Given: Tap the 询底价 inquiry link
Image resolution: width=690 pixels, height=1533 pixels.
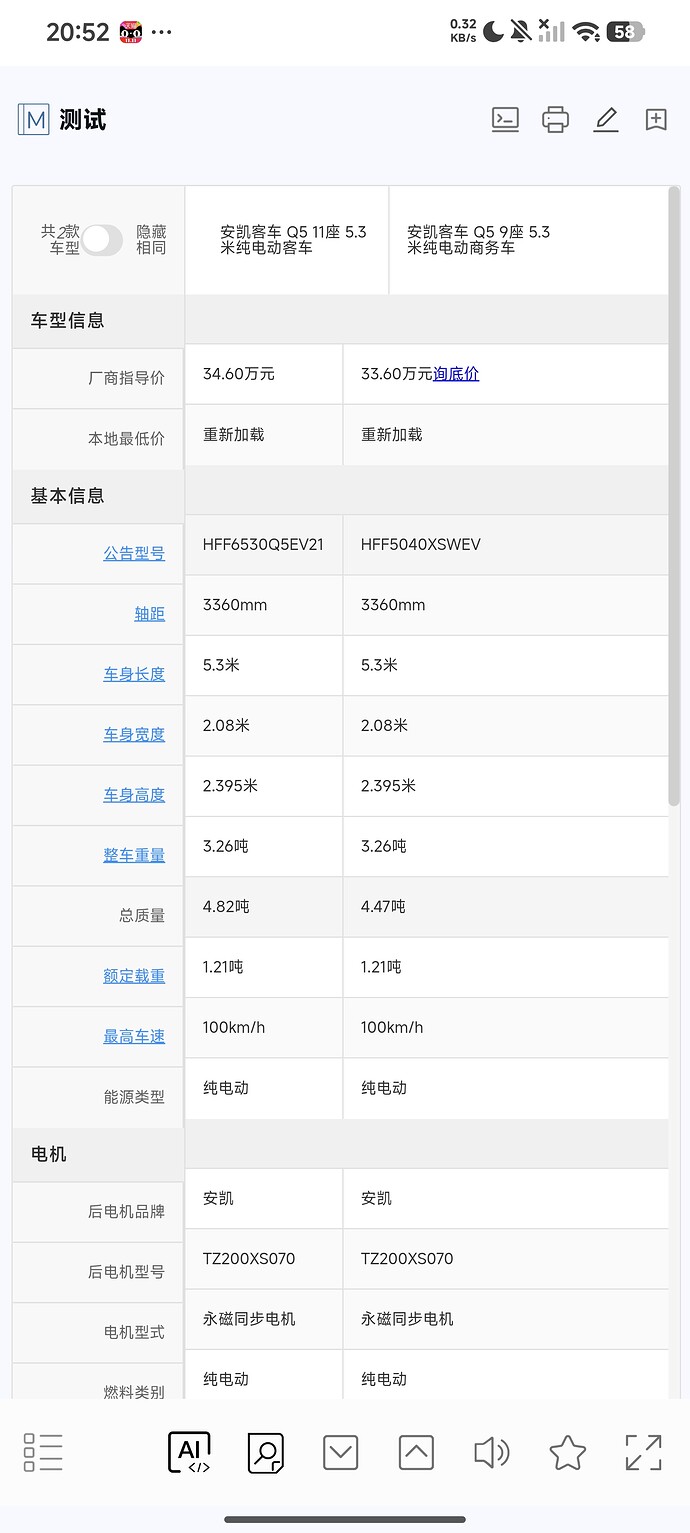Looking at the screenshot, I should (x=455, y=372).
